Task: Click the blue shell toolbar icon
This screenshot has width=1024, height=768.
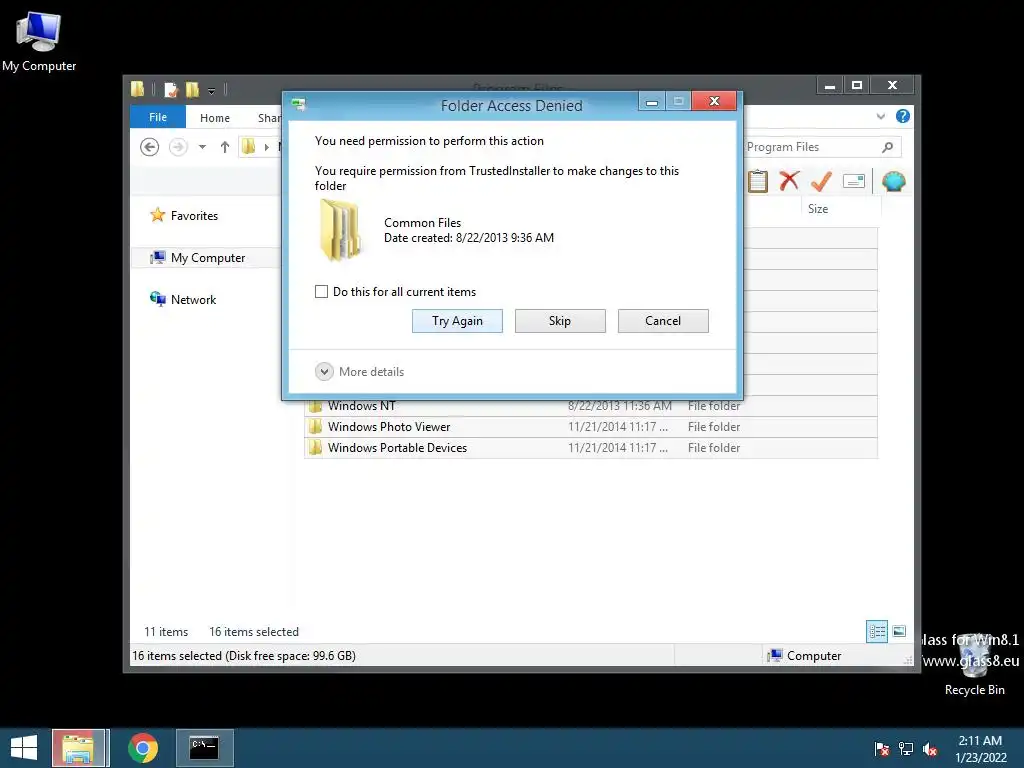Action: 893,181
